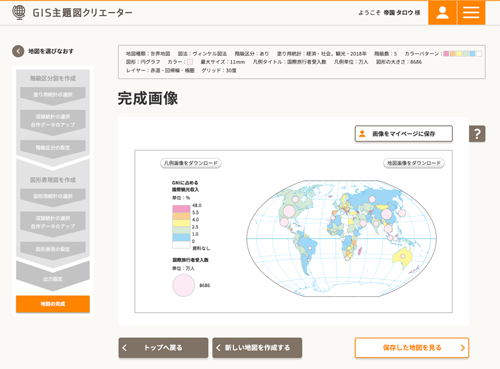Select the 塗り用統計の選択 step
500x369 pixels.
53,95
